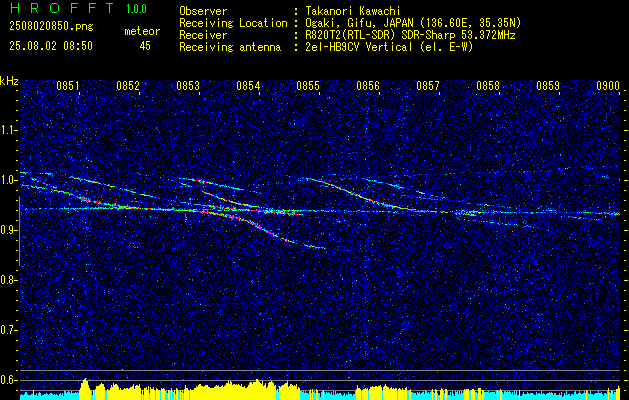The width and height of the screenshot is (629, 400).
Task: Click the 0900 time marker
Action: (x=608, y=86)
